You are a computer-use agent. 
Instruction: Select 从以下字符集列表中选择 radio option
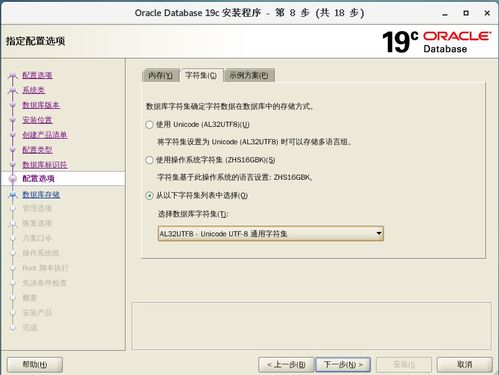point(149,196)
